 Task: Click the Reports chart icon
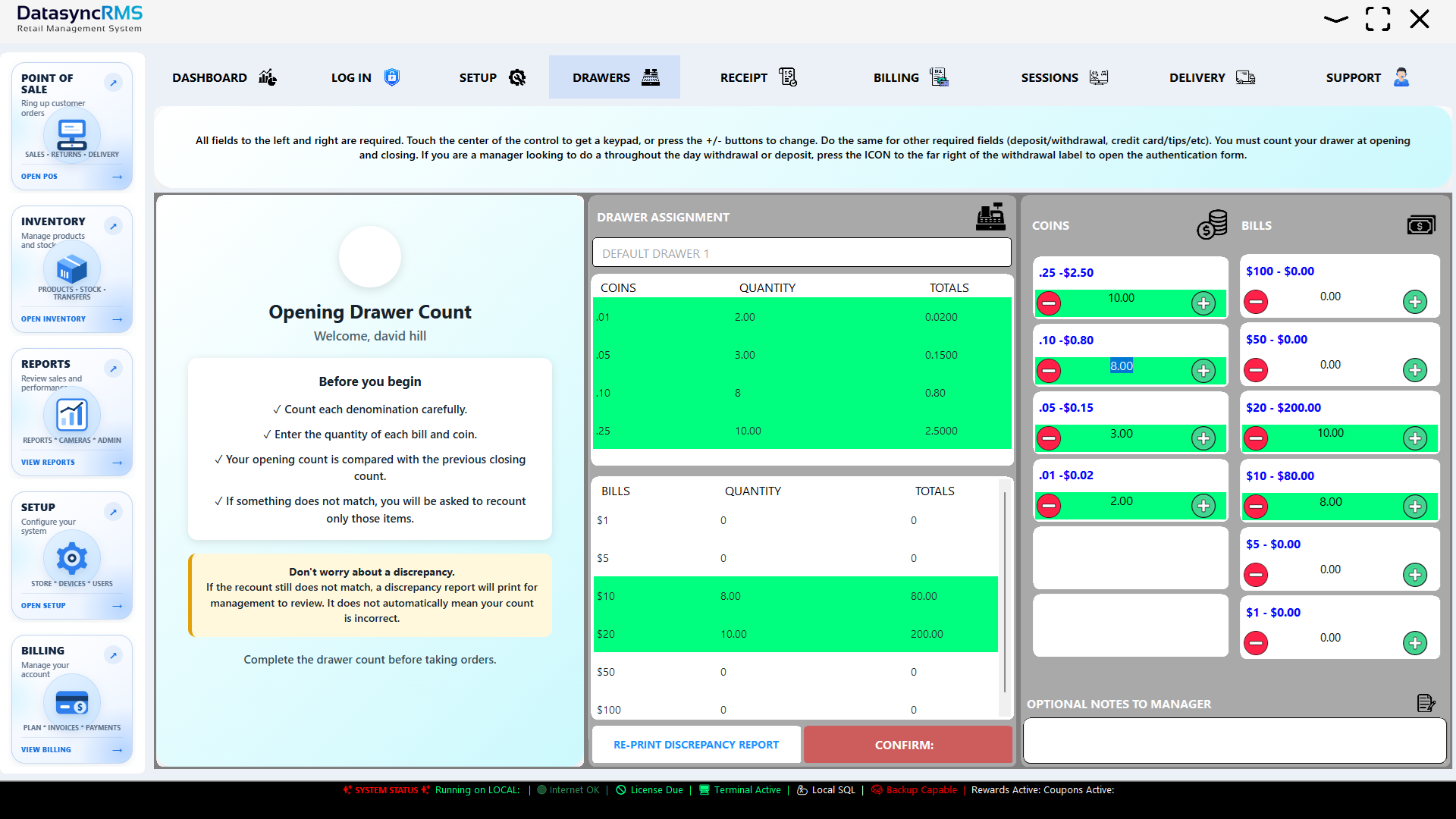click(x=72, y=414)
